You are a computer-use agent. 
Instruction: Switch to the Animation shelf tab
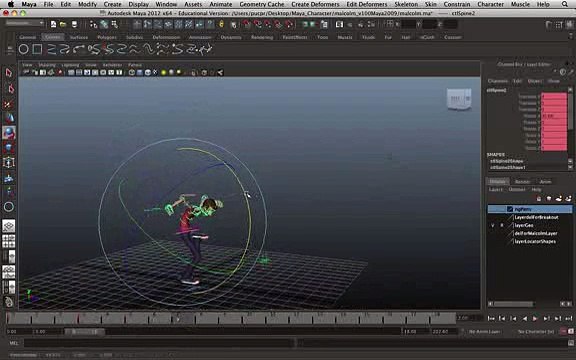[x=200, y=37]
